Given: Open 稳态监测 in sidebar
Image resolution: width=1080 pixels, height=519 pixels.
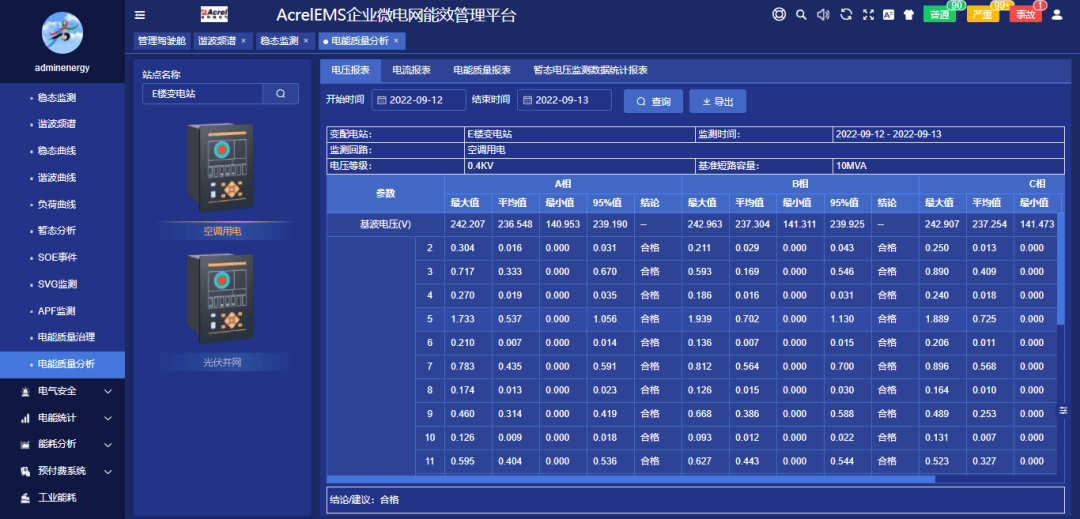Looking at the screenshot, I should click(63, 98).
